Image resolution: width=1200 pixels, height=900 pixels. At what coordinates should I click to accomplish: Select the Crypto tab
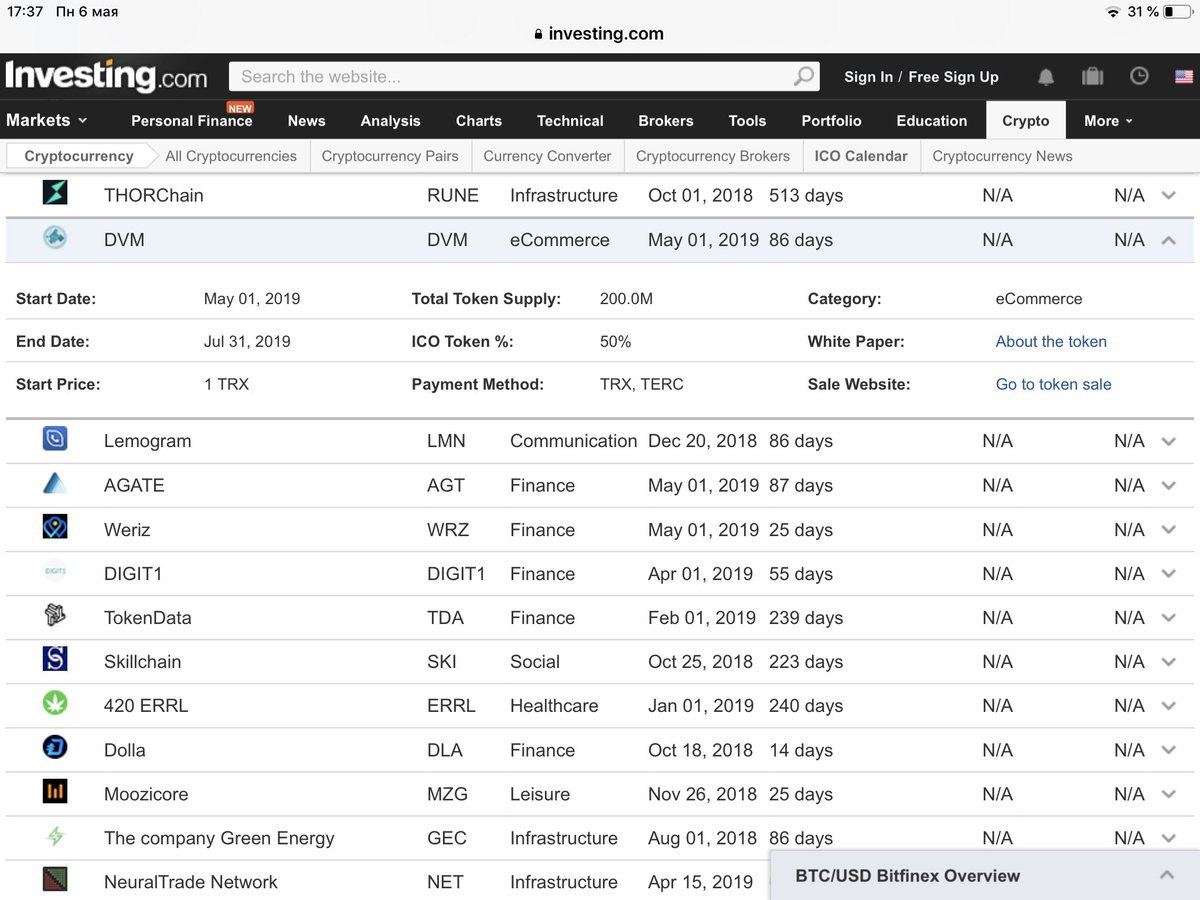pos(1026,121)
